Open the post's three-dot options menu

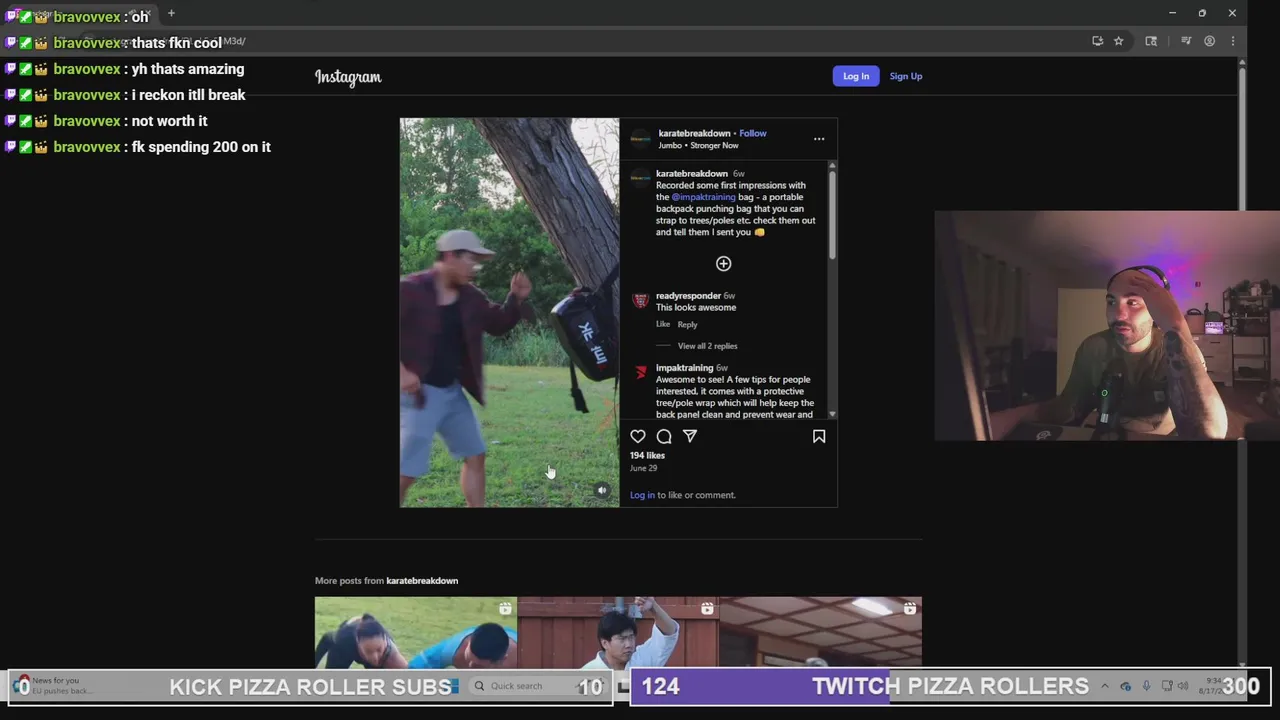coord(819,139)
